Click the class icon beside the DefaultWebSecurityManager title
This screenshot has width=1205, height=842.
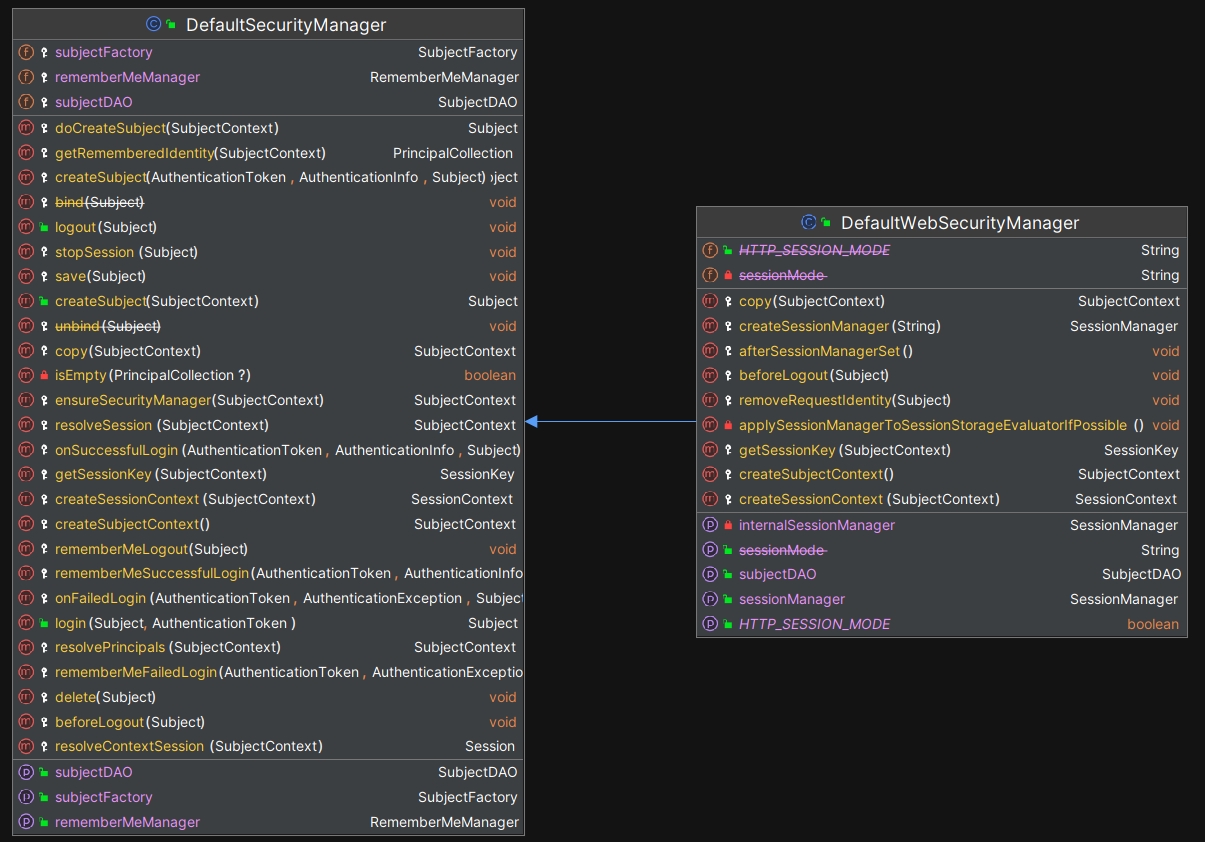[x=808, y=222]
